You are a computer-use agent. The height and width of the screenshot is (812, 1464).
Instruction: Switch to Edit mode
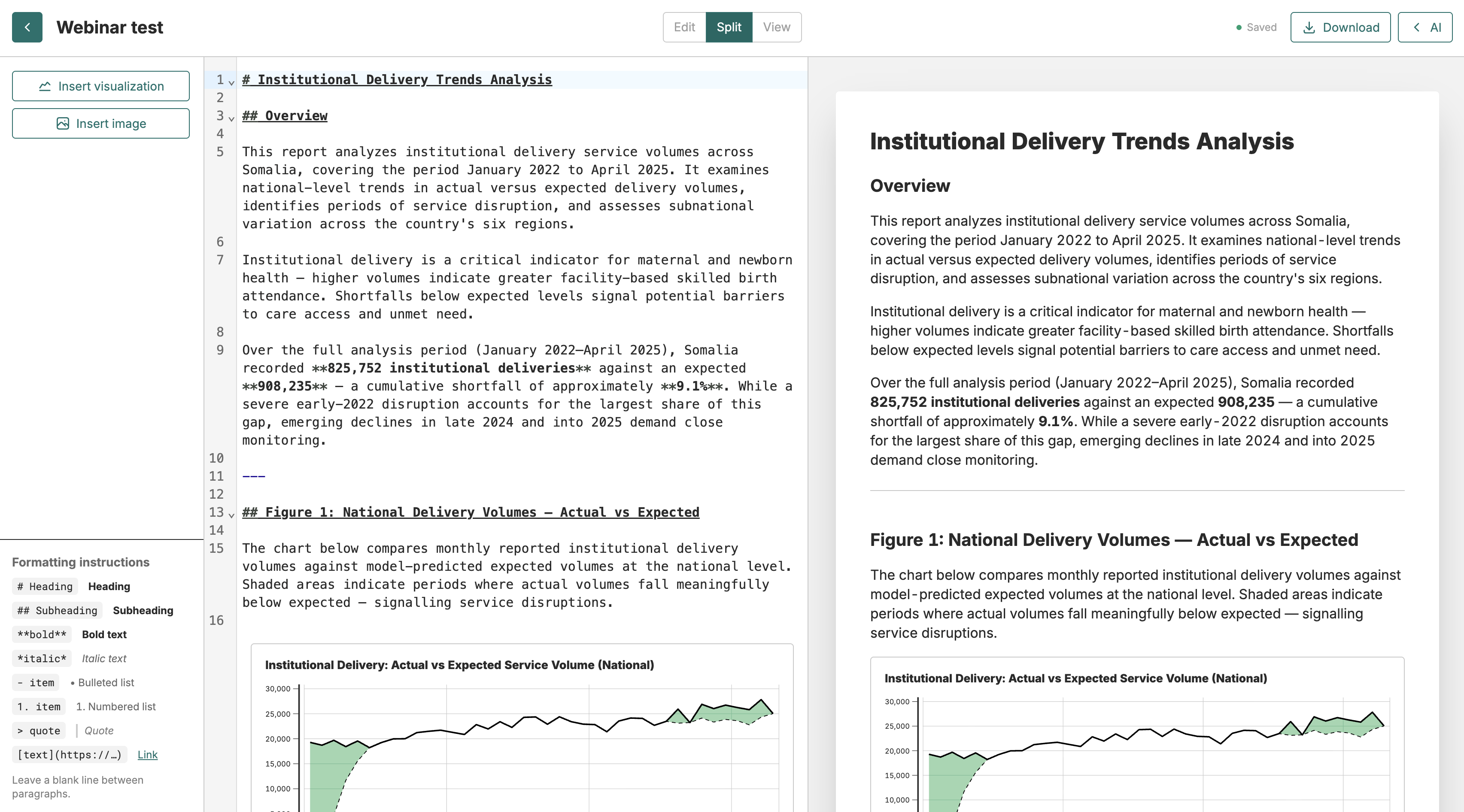(x=684, y=27)
